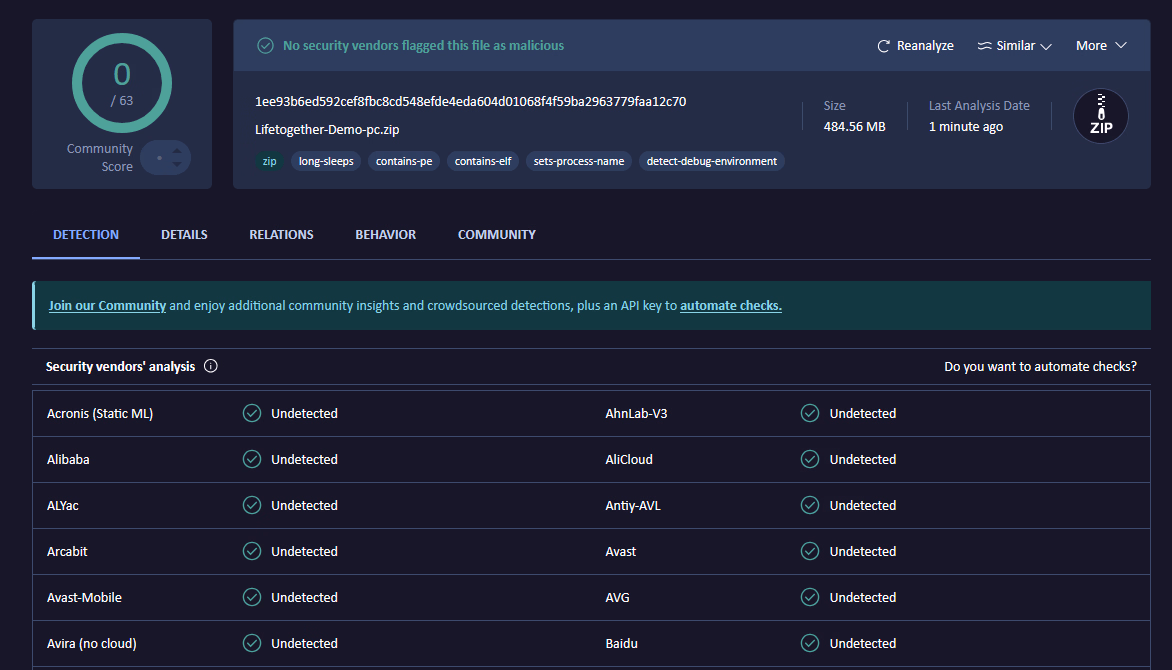Open the Behavior tab

[385, 235]
